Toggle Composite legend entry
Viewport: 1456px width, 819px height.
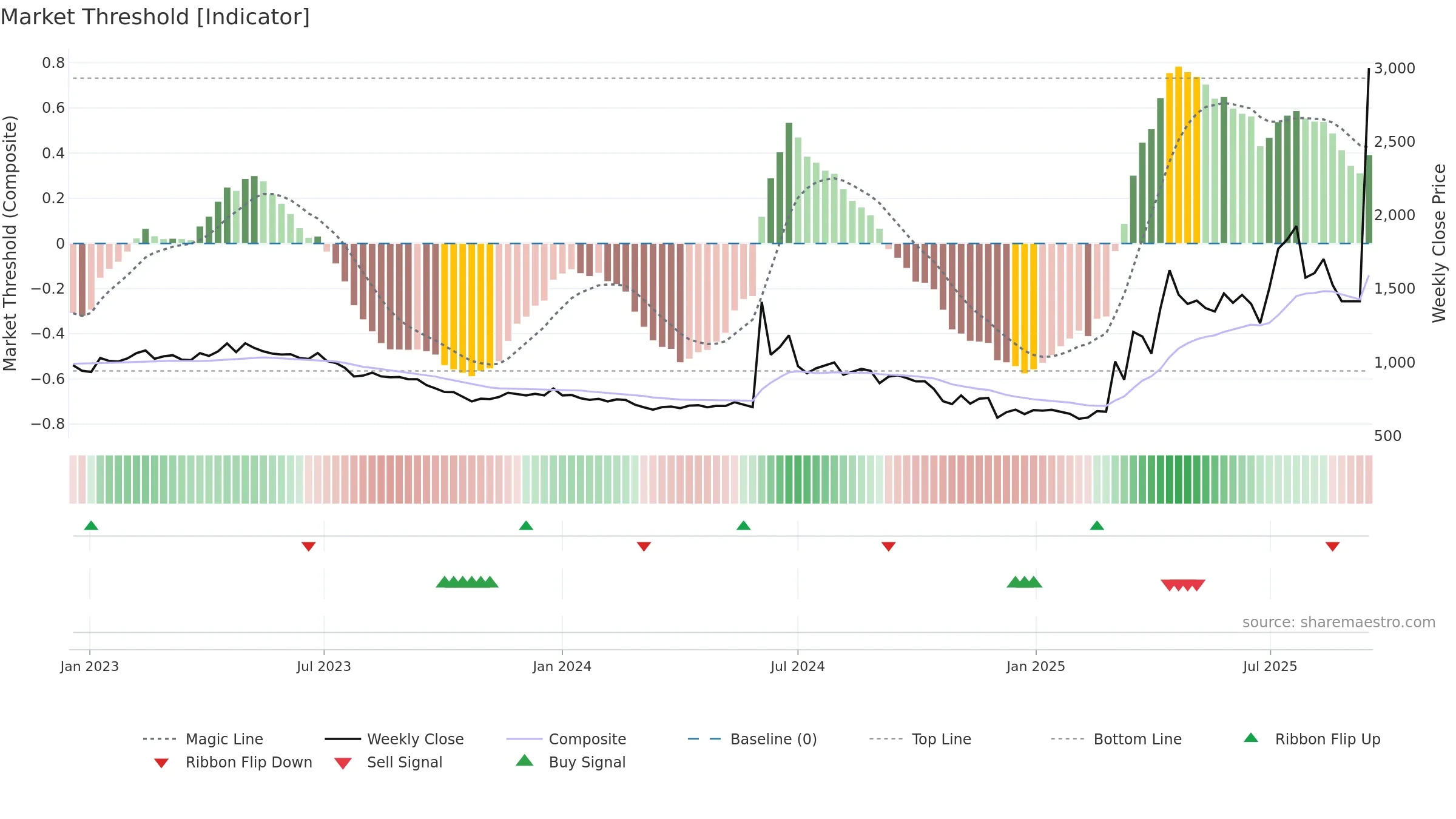(566, 739)
